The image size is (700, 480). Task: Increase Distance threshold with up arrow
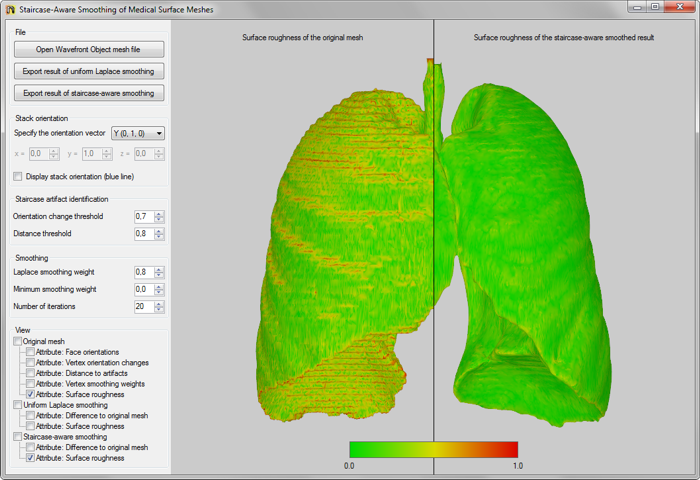tap(159, 231)
